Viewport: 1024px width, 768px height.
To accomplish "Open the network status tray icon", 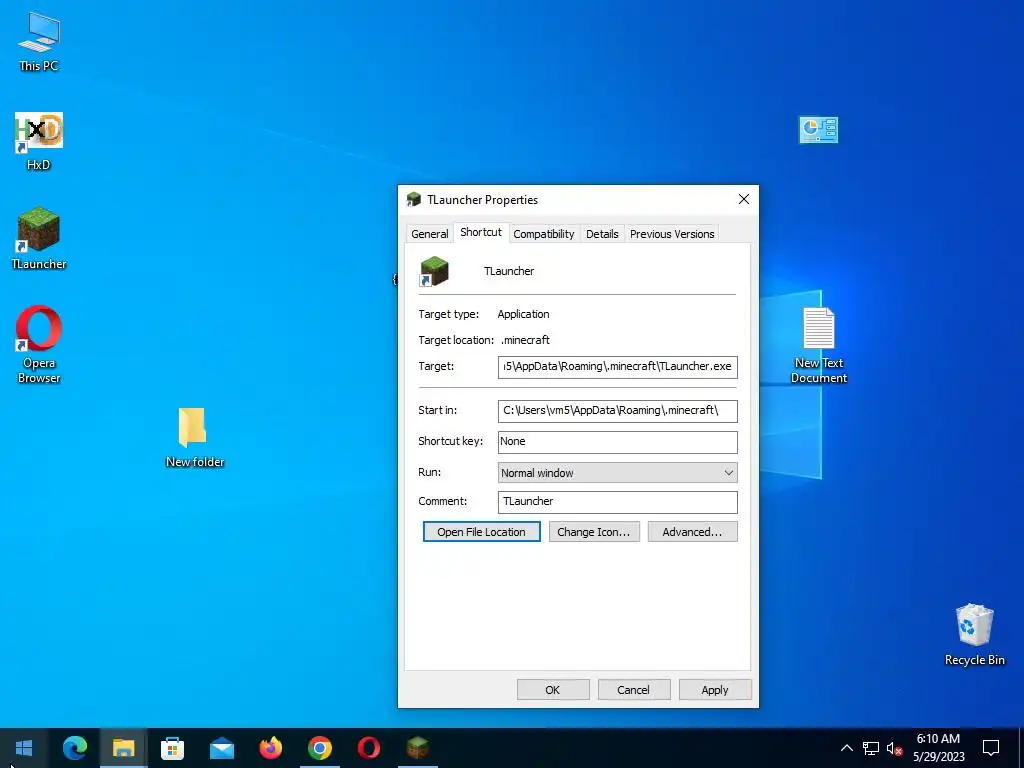I will tap(871, 748).
